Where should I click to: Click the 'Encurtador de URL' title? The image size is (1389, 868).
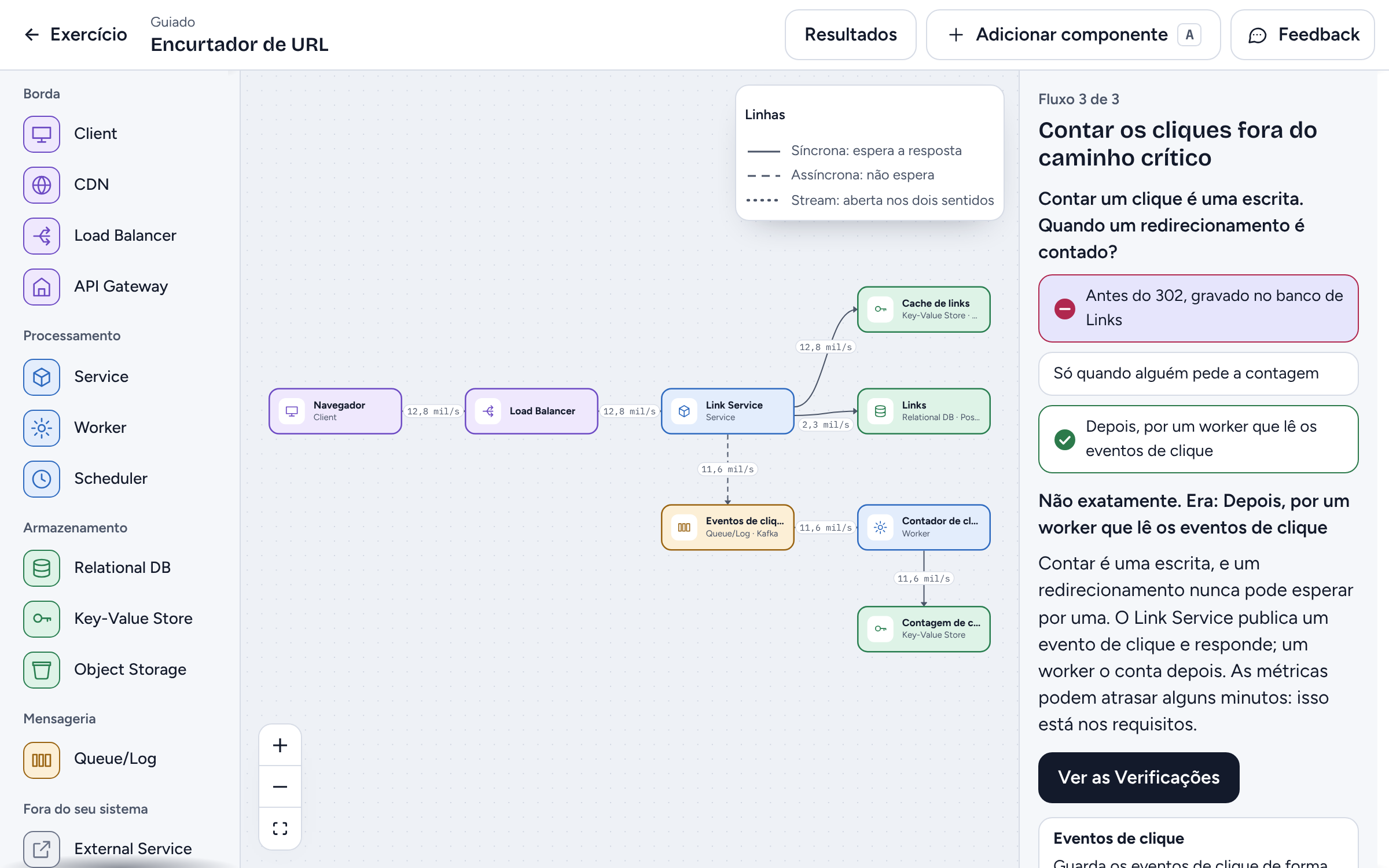(x=239, y=44)
